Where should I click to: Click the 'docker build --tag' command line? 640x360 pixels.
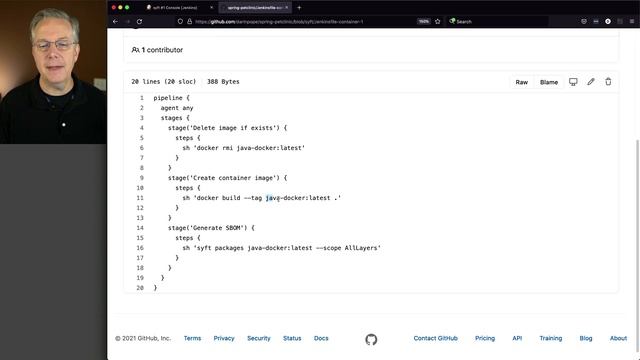pyautogui.click(x=262, y=198)
